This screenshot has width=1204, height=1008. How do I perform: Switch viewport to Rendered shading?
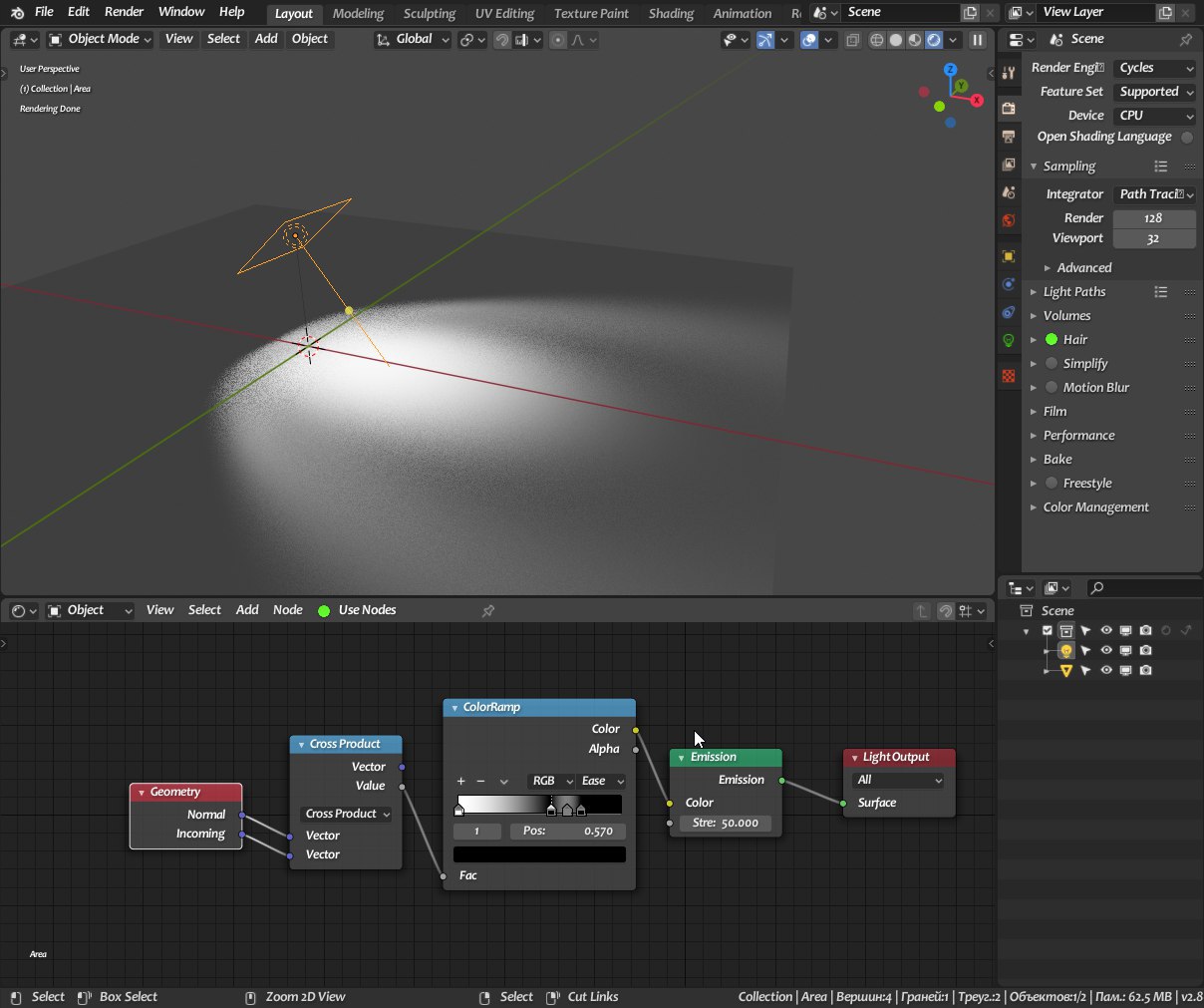[934, 40]
